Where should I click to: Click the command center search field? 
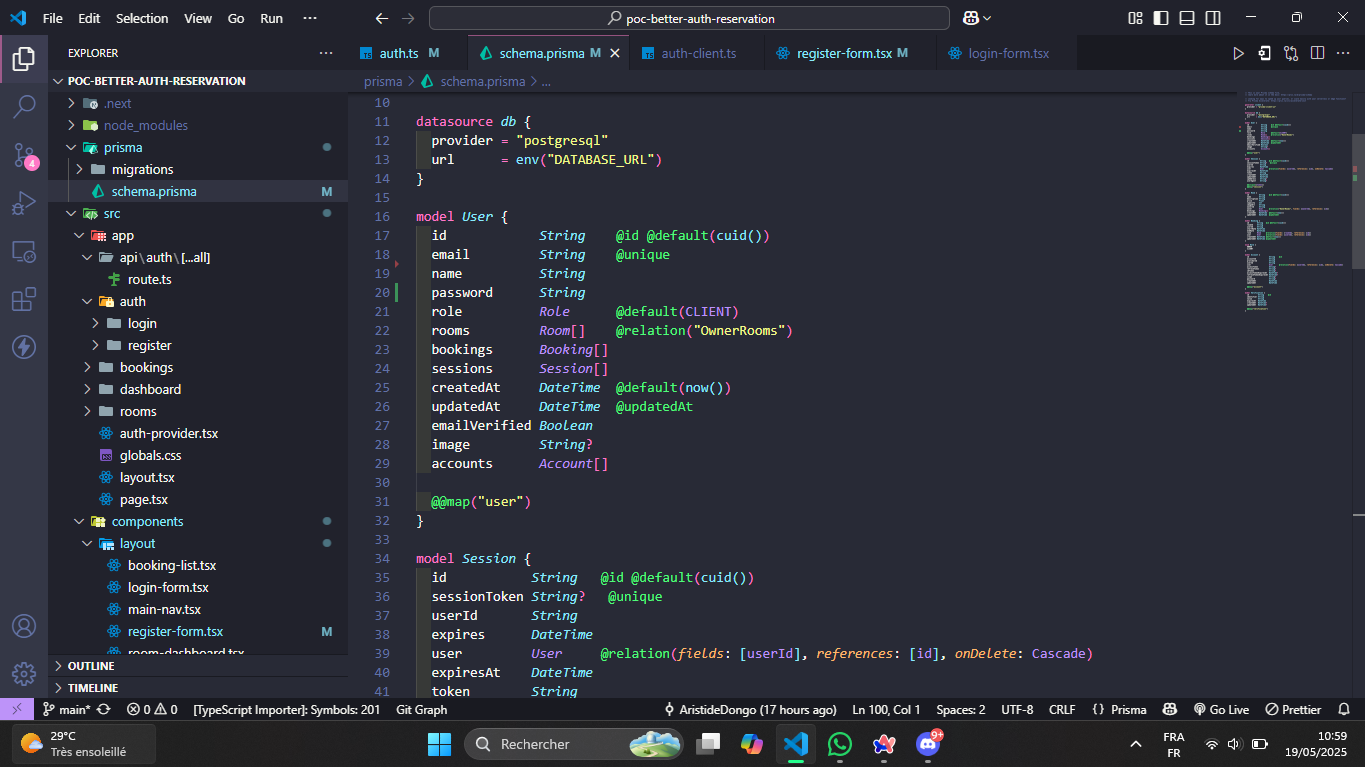pos(689,18)
